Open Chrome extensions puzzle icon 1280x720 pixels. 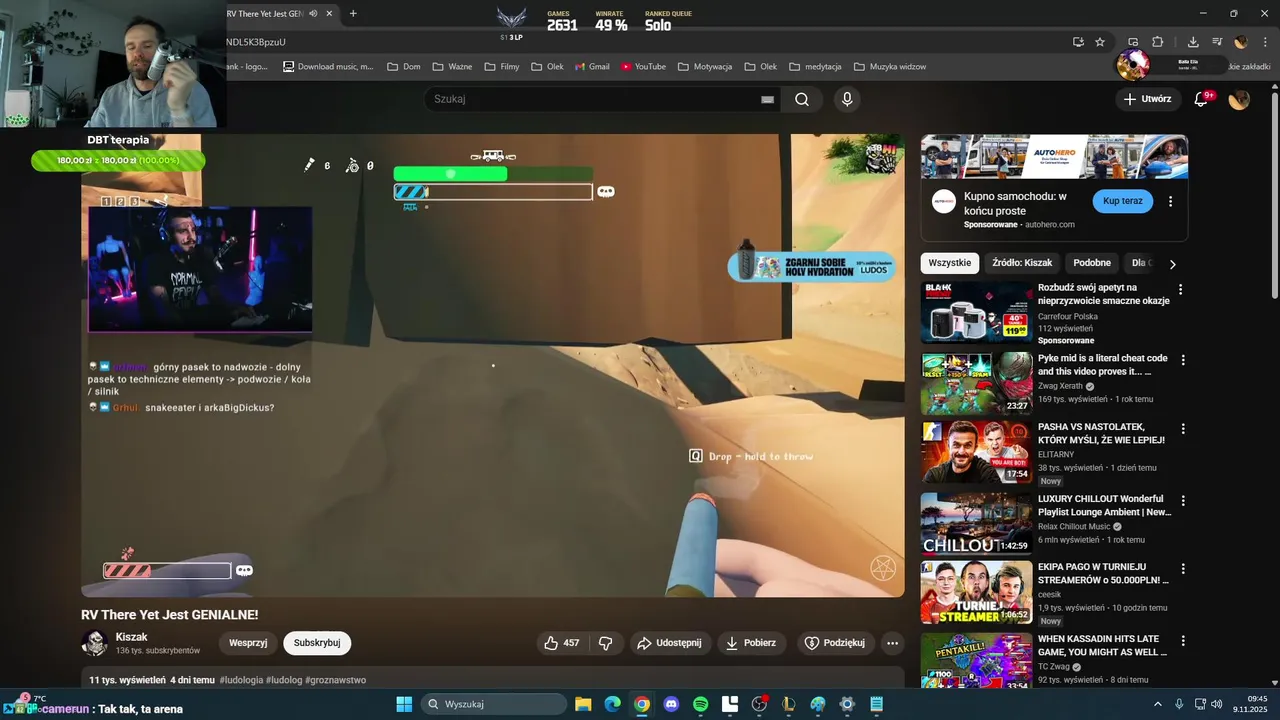coord(1158,42)
